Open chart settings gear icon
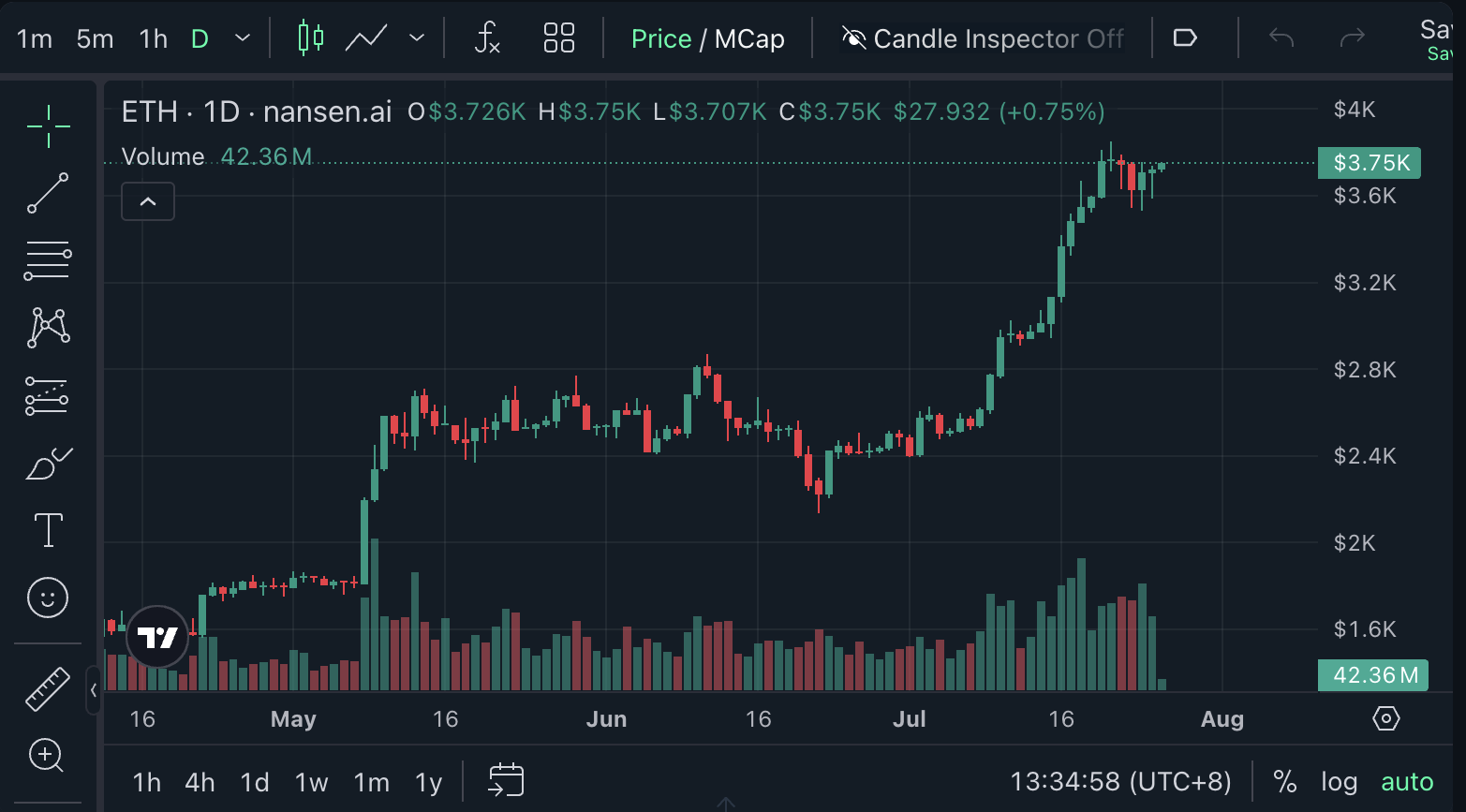 pyautogui.click(x=1385, y=718)
